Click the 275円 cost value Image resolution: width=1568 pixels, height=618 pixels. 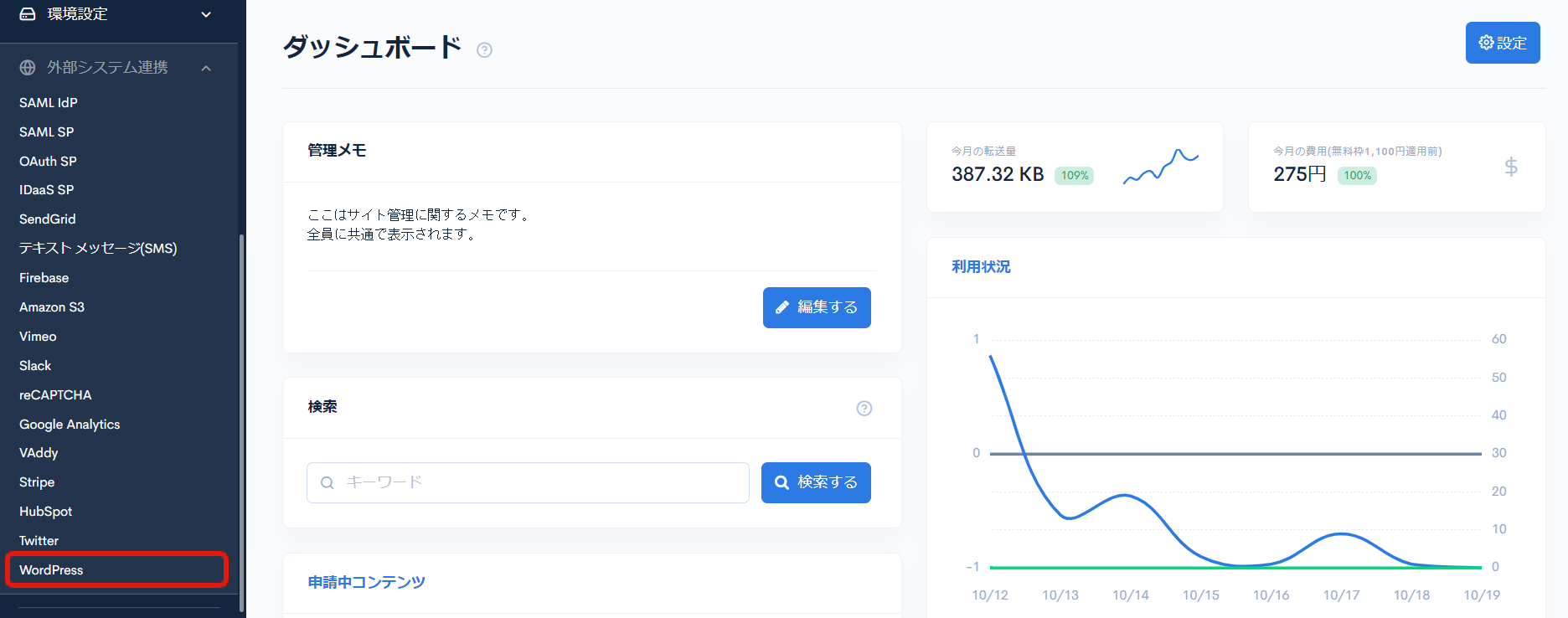tap(1300, 174)
